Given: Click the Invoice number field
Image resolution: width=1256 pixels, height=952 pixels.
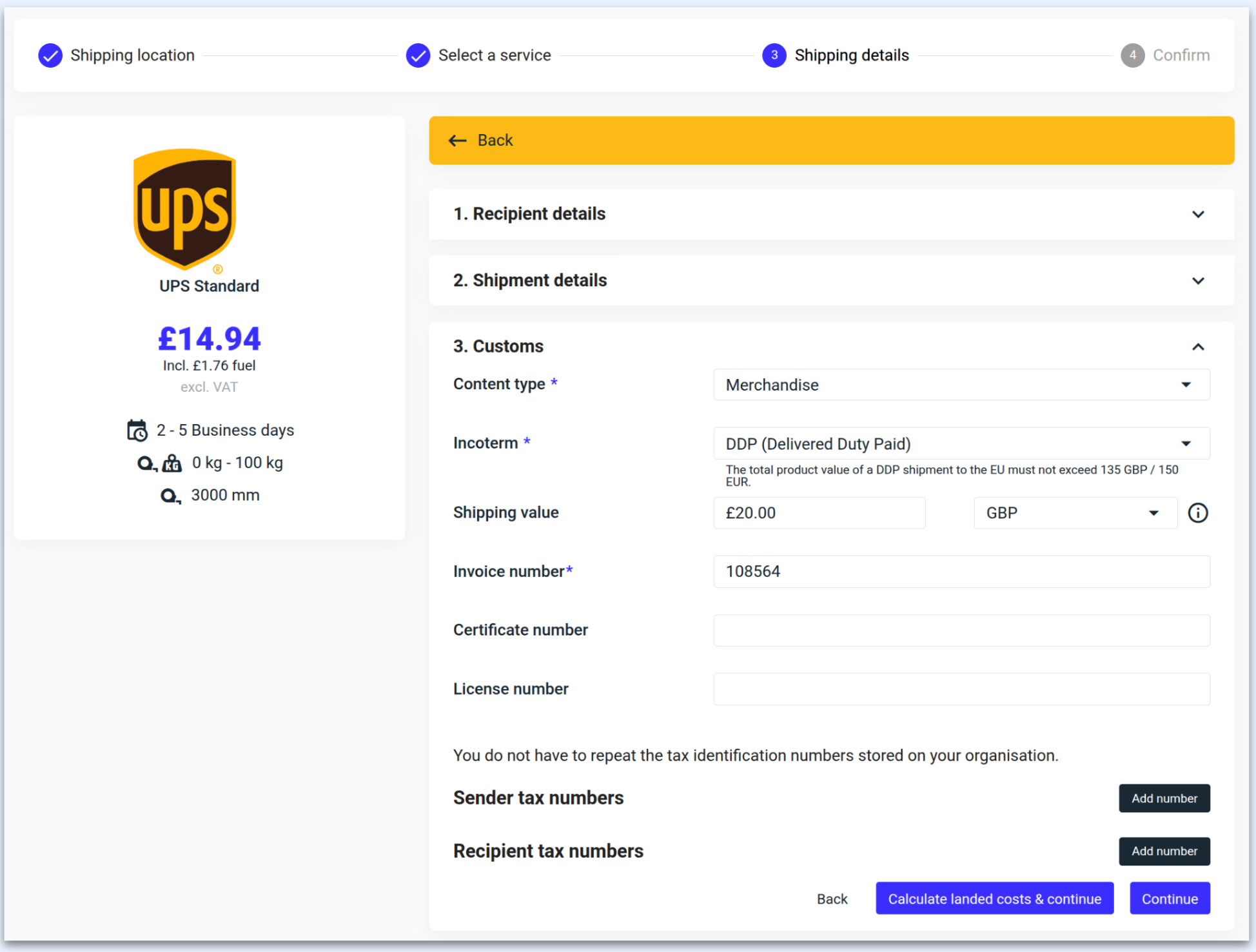Looking at the screenshot, I should (x=961, y=572).
